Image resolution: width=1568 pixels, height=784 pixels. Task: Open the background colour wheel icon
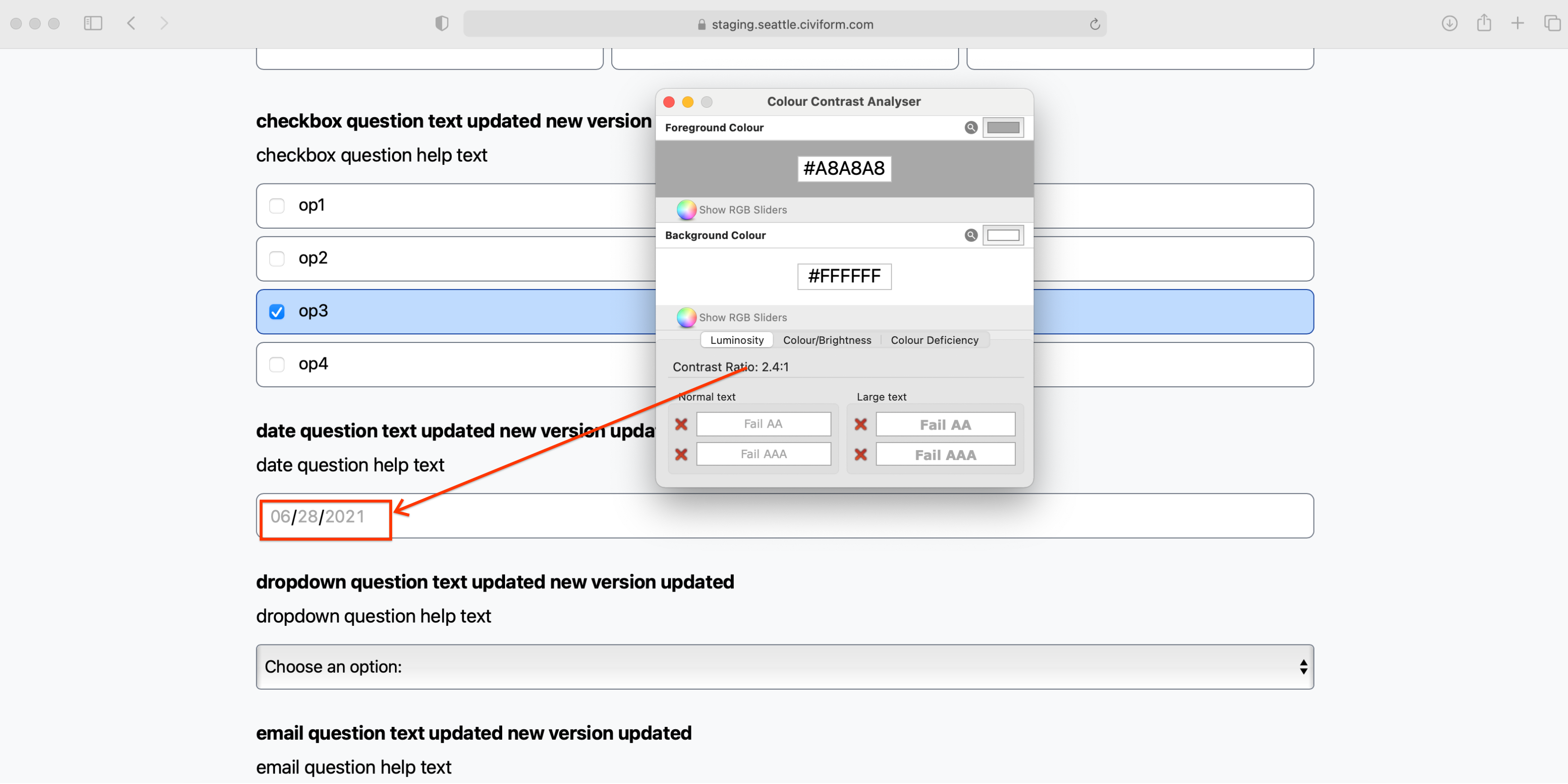(x=686, y=317)
